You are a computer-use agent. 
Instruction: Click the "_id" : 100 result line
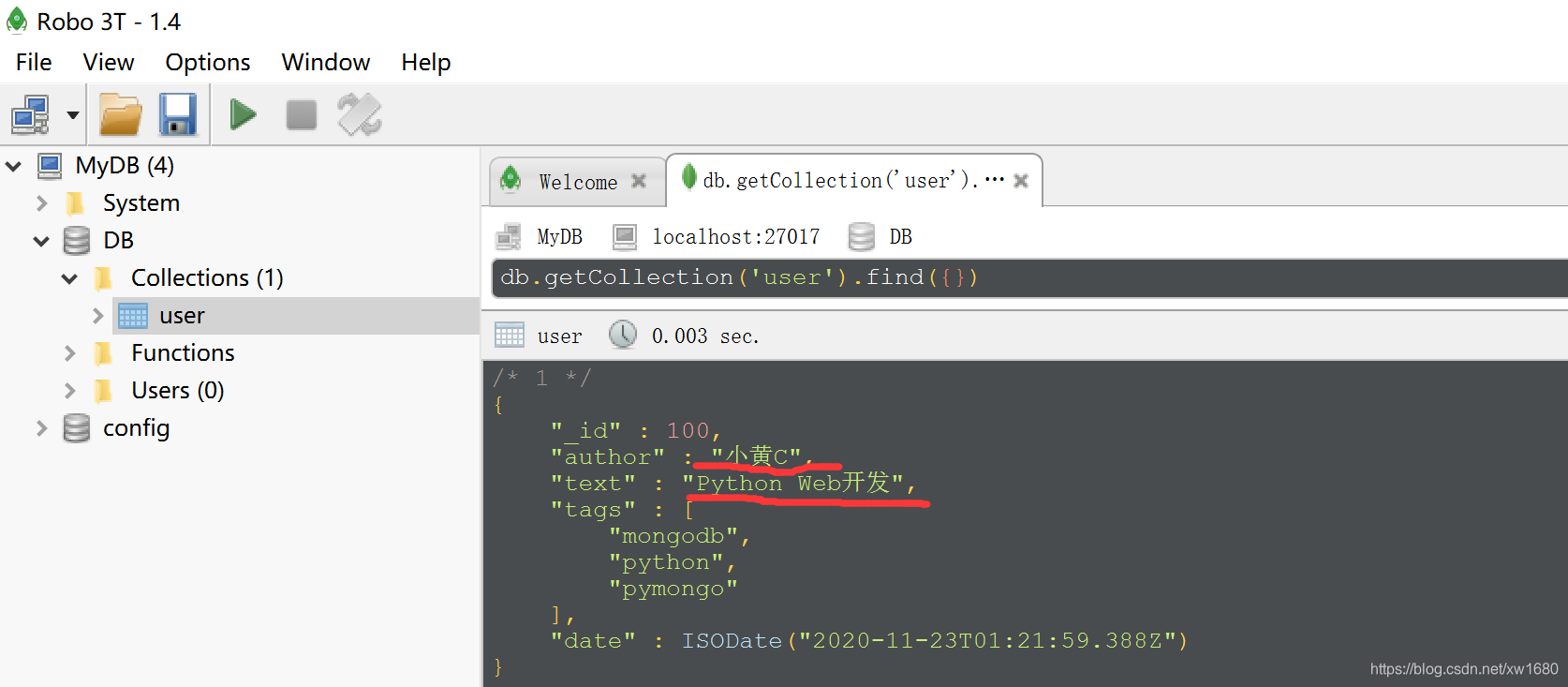click(x=635, y=430)
